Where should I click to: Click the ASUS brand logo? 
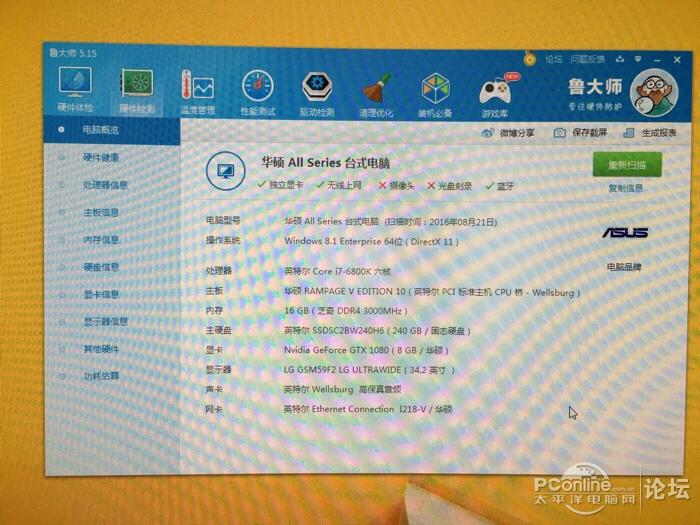(x=625, y=233)
